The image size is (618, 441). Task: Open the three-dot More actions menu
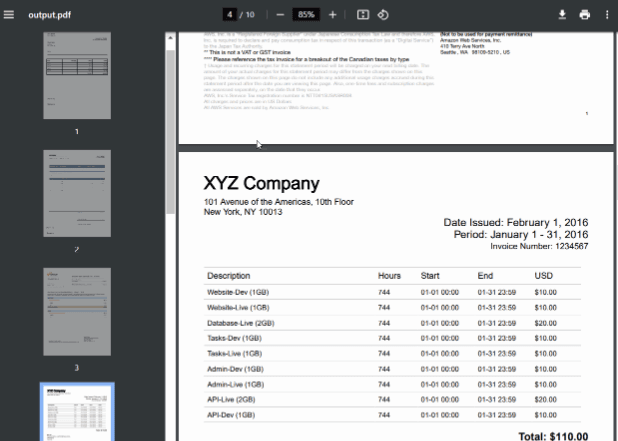click(607, 15)
